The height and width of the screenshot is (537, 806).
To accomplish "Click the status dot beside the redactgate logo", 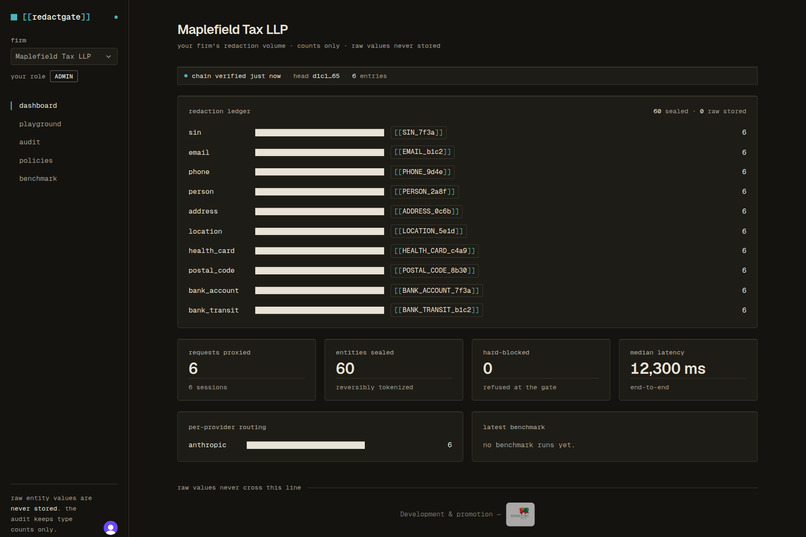I will (116, 17).
